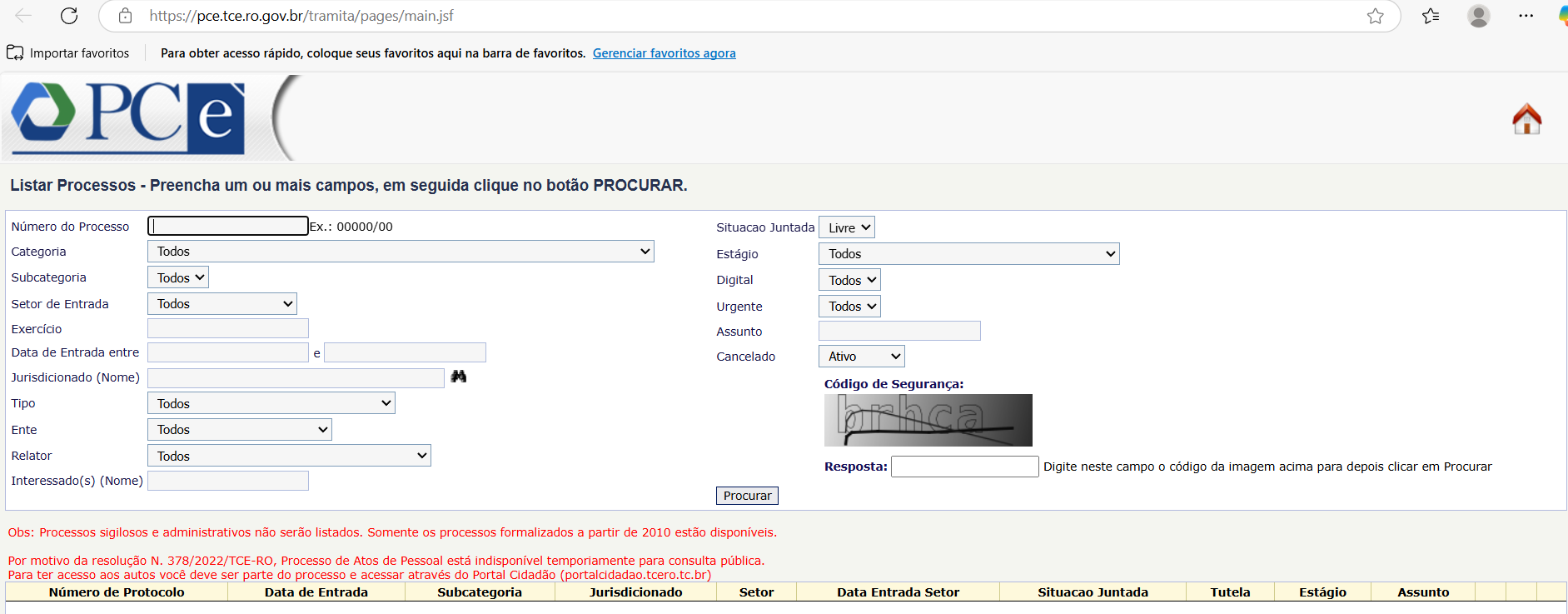Star this page as a favorite
1568x614 pixels.
click(1375, 16)
